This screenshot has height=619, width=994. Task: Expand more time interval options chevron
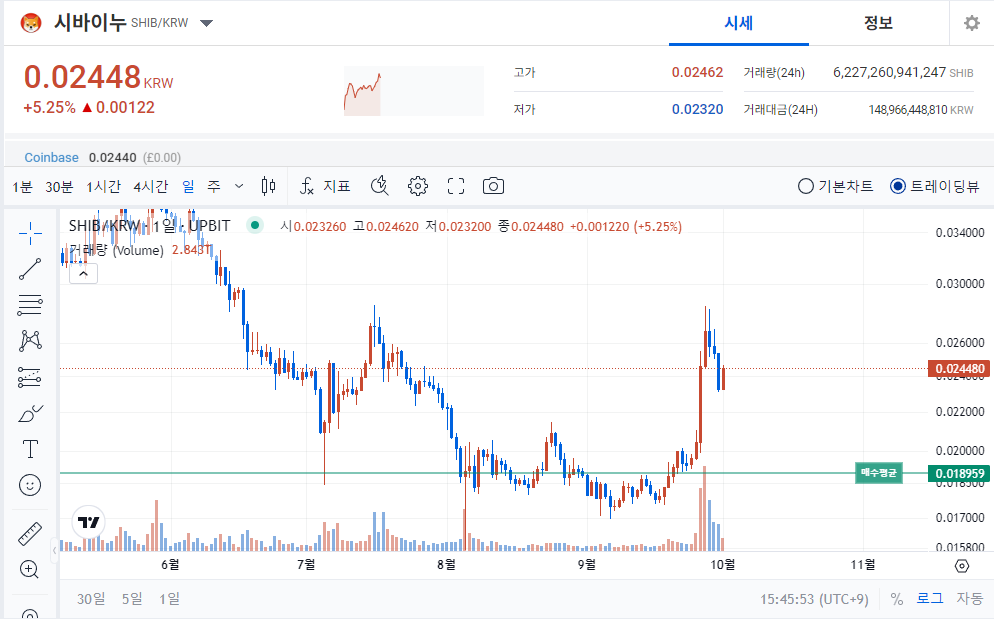pos(239,186)
